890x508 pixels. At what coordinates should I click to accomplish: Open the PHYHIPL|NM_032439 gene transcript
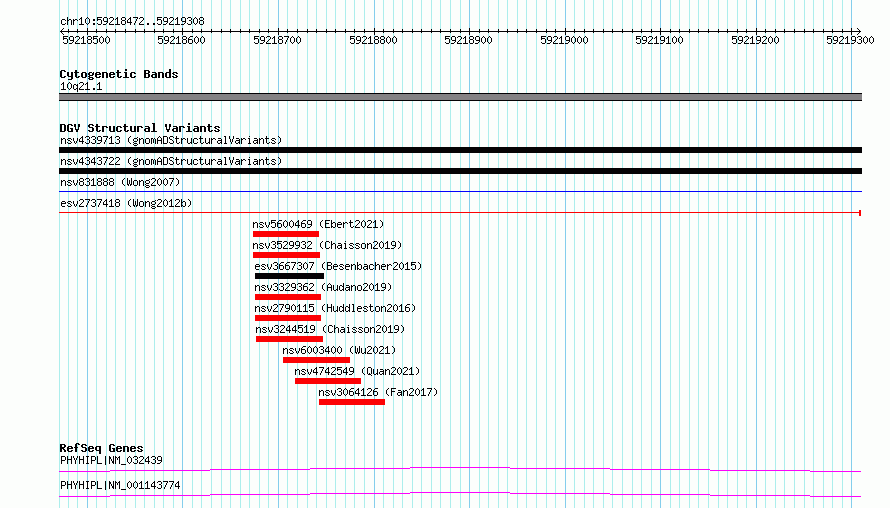coord(111,460)
